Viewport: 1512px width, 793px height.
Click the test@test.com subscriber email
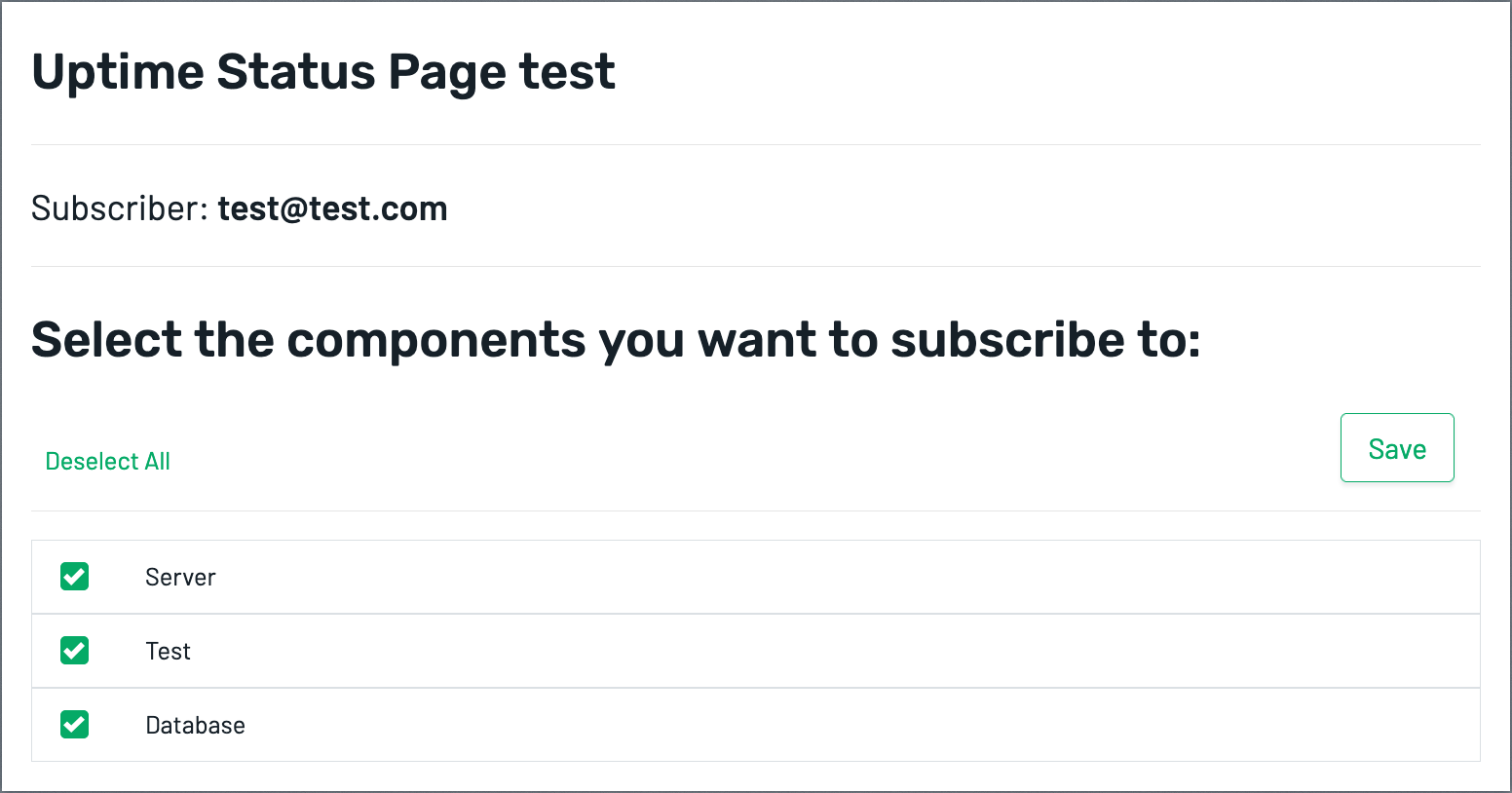coord(332,208)
